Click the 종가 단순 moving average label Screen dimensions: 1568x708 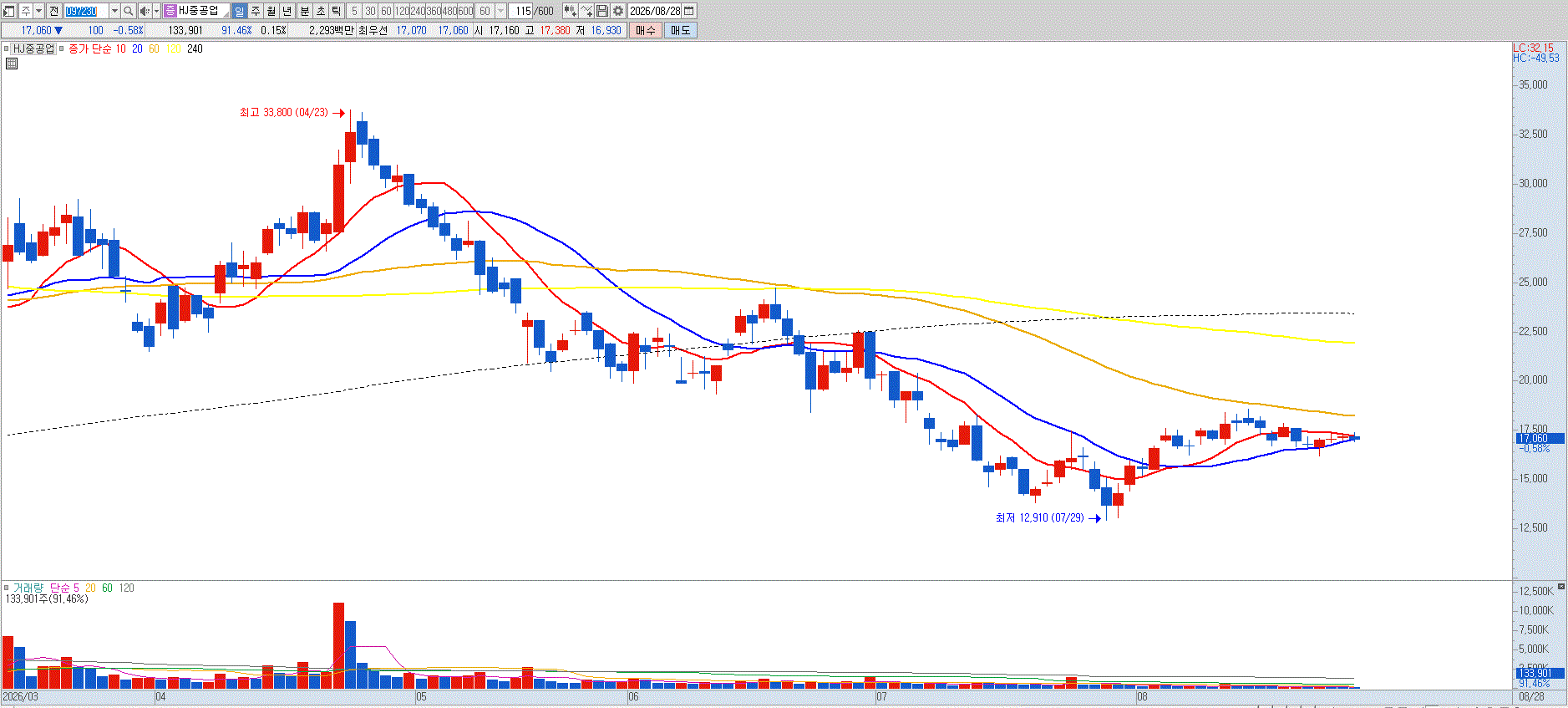pyautogui.click(x=90, y=48)
